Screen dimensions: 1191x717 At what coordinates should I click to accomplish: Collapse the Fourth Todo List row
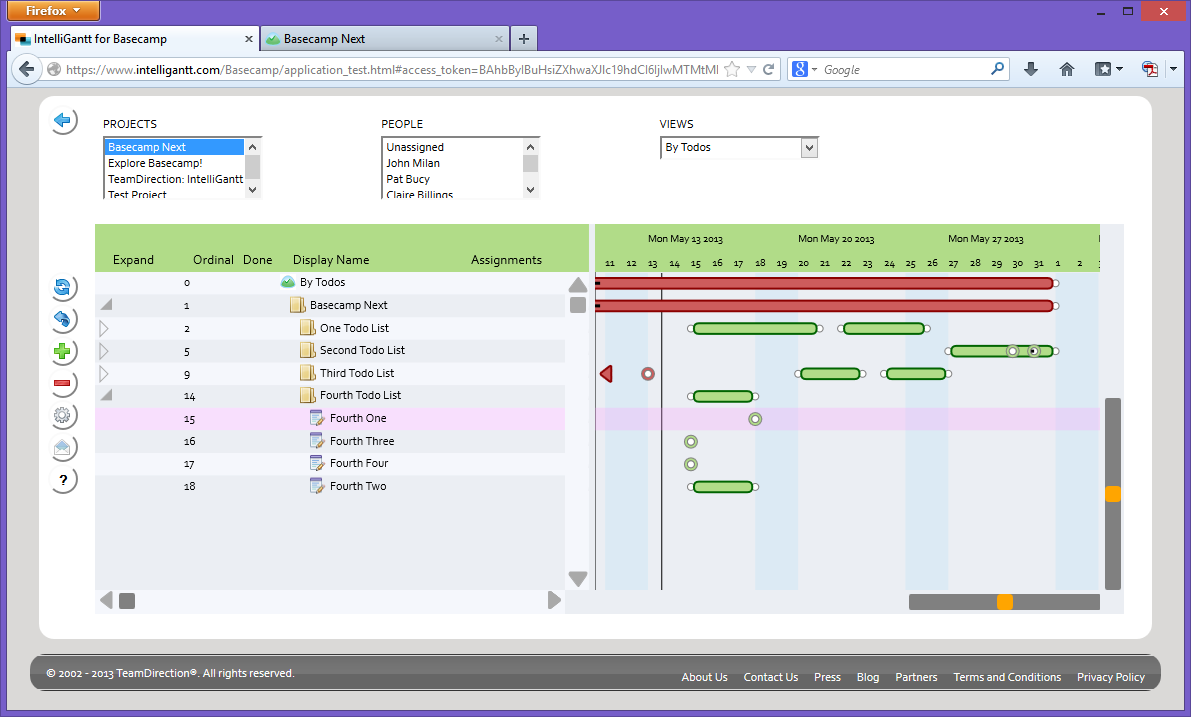pos(106,395)
